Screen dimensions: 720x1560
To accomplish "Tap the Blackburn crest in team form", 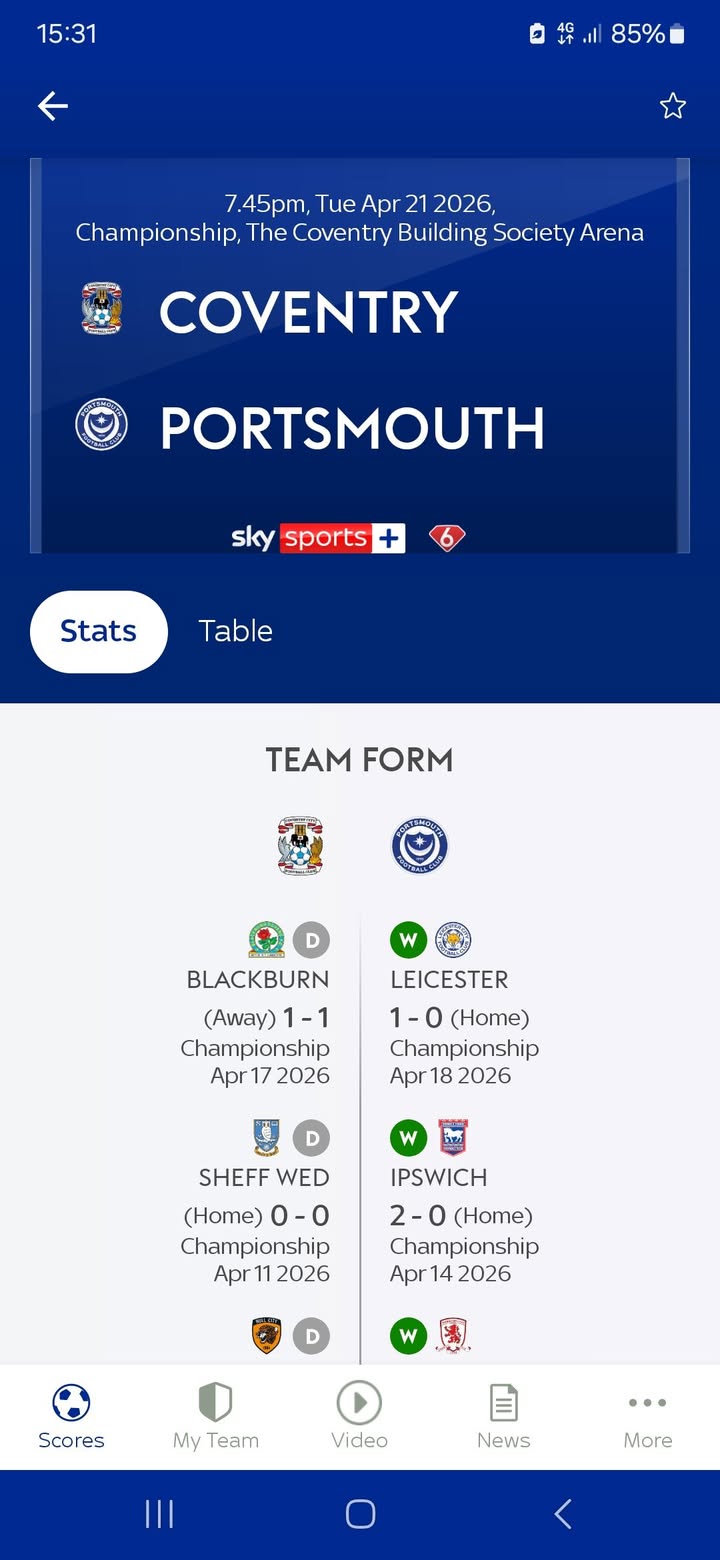I will pos(266,940).
